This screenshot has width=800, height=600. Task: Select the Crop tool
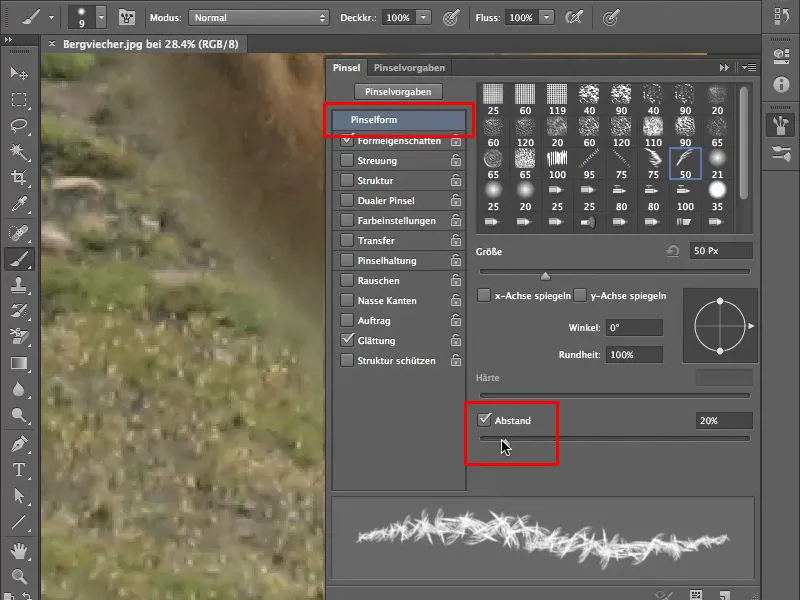click(x=19, y=178)
